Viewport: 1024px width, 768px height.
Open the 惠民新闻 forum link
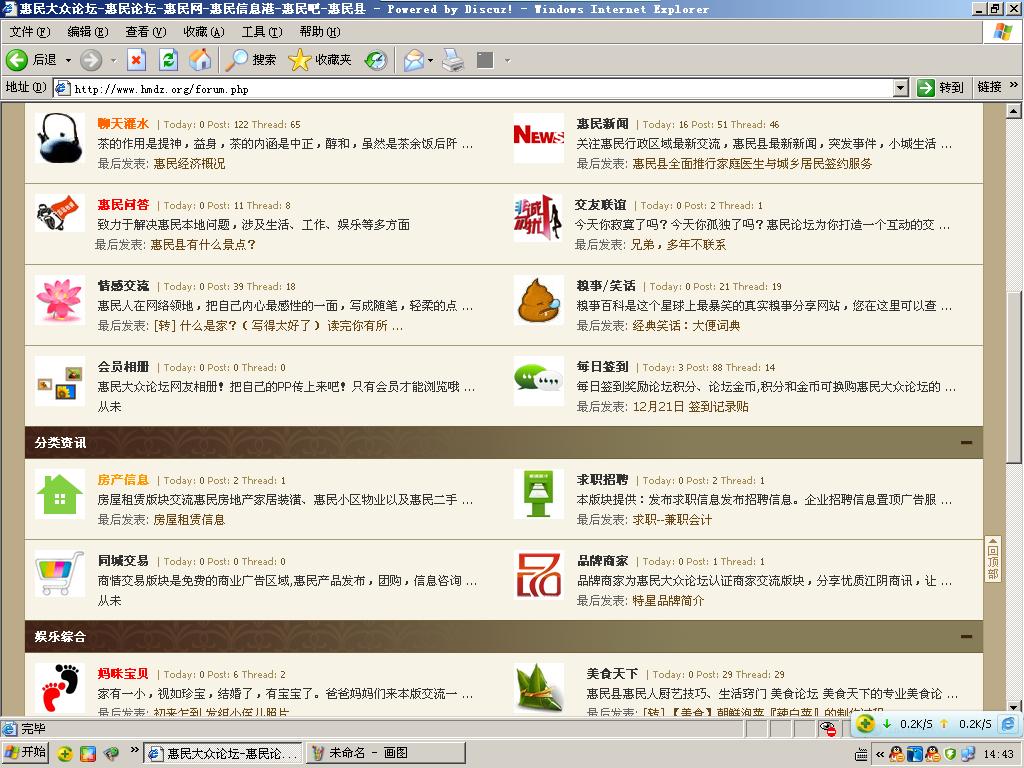coord(603,124)
